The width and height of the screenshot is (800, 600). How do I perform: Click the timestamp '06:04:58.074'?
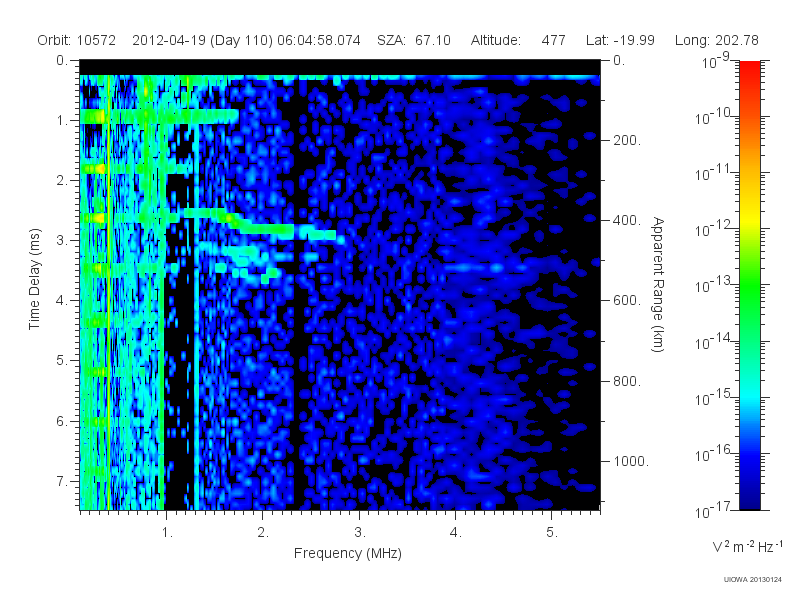click(x=319, y=40)
